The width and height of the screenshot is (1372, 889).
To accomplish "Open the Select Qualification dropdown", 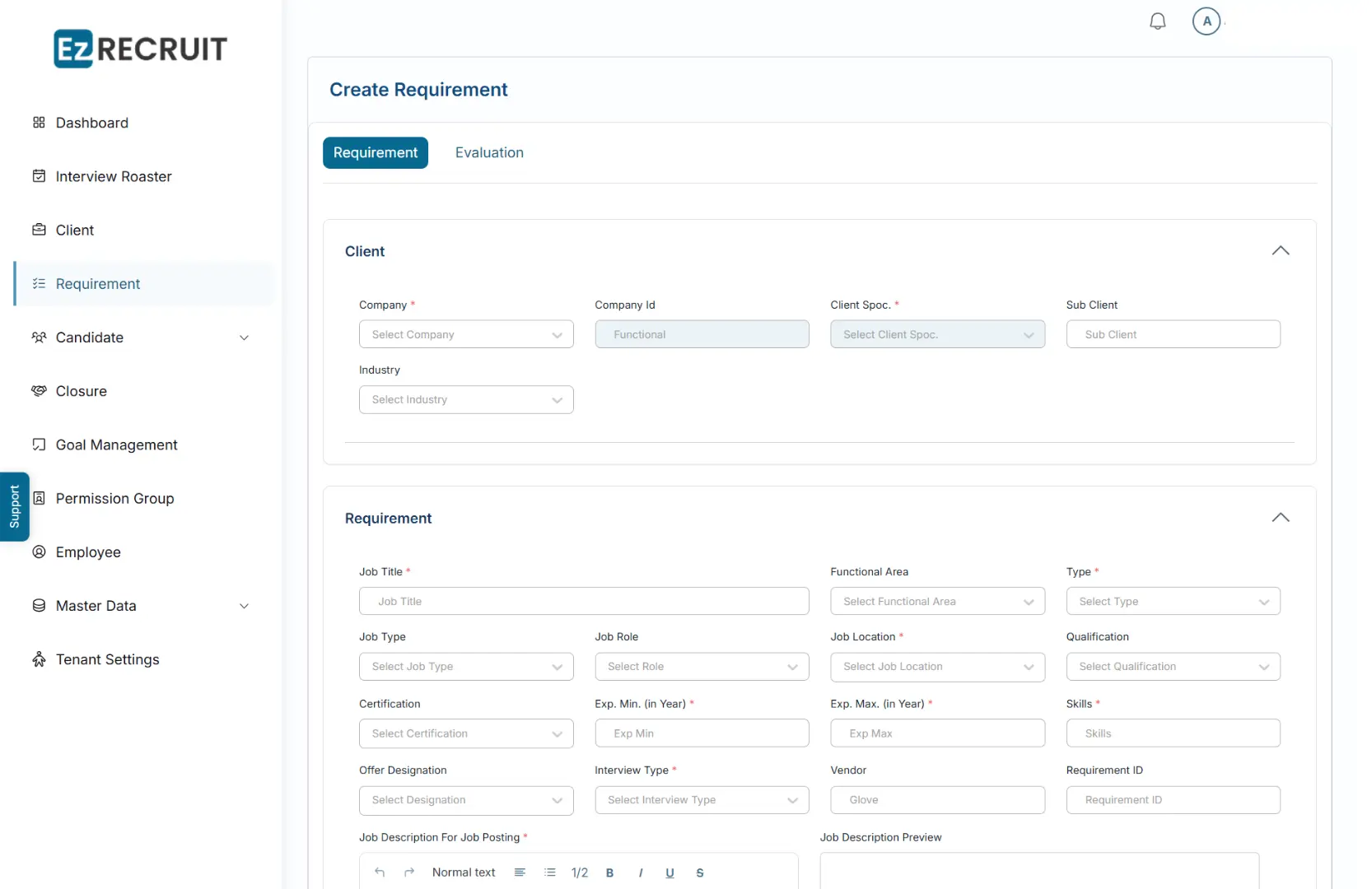I will click(1174, 667).
